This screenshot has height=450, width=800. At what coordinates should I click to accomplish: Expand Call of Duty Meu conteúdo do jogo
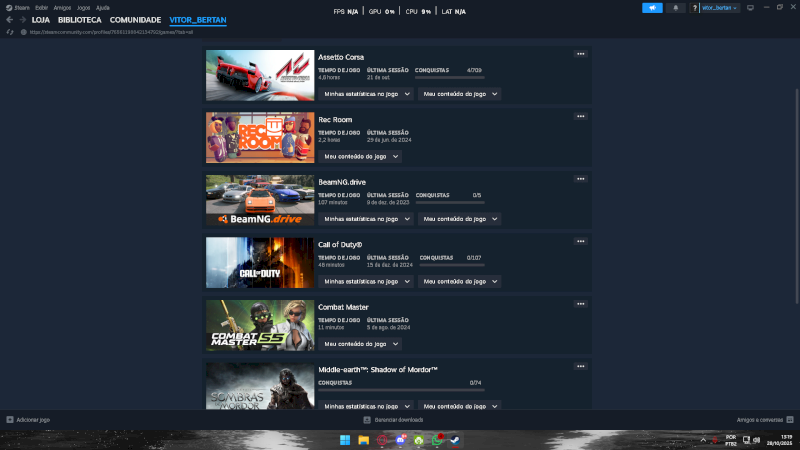pyautogui.click(x=459, y=282)
